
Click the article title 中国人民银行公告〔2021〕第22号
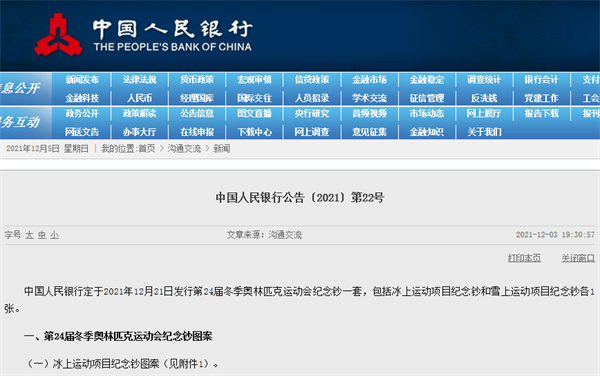tap(300, 198)
